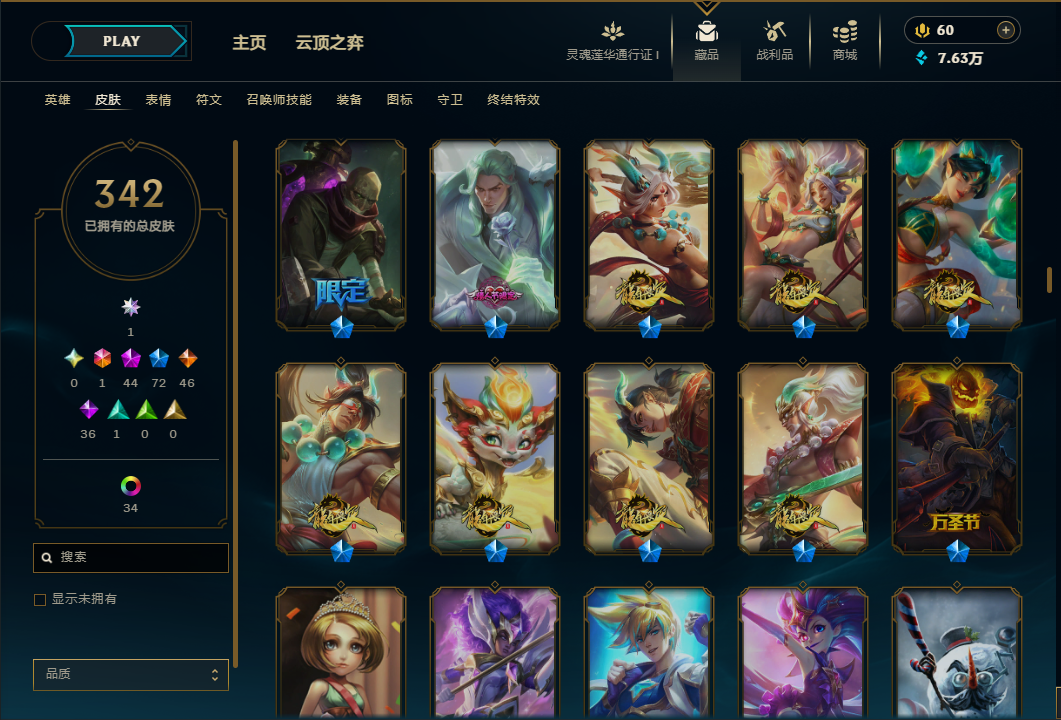Click the plus icon to add RP
The height and width of the screenshot is (720, 1061).
[1006, 30]
